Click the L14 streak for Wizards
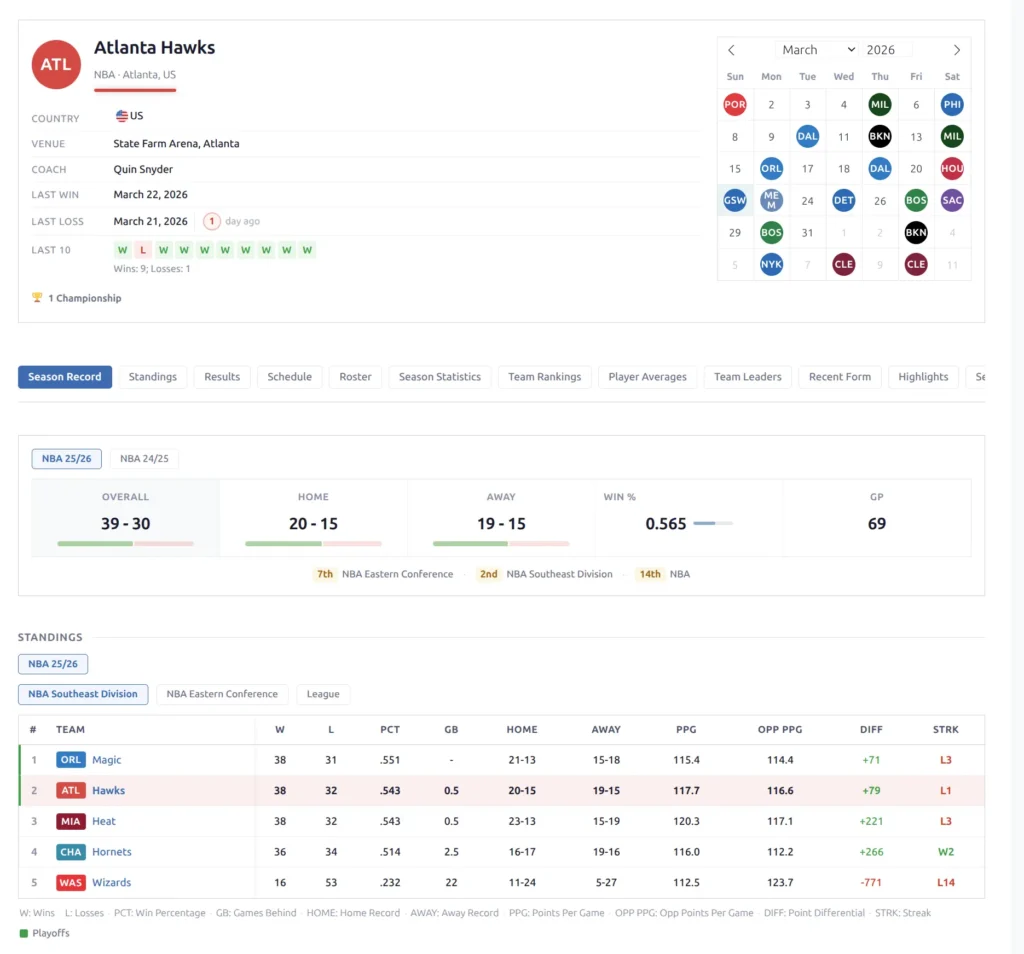Image resolution: width=1024 pixels, height=954 pixels. (946, 883)
